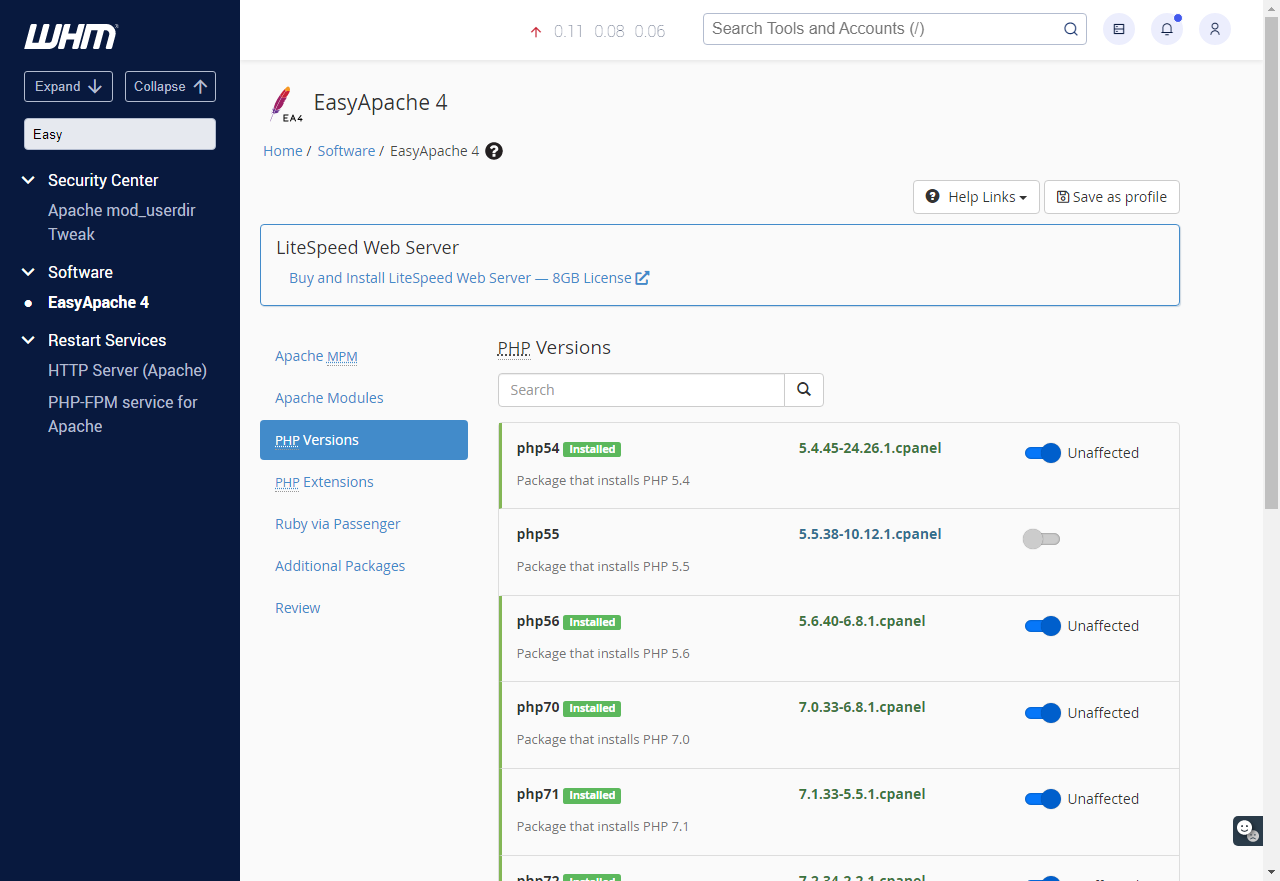Click php55 version 5.5.38-10.12.1.cpanel text
Viewport: 1280px width, 881px height.
[x=870, y=534]
